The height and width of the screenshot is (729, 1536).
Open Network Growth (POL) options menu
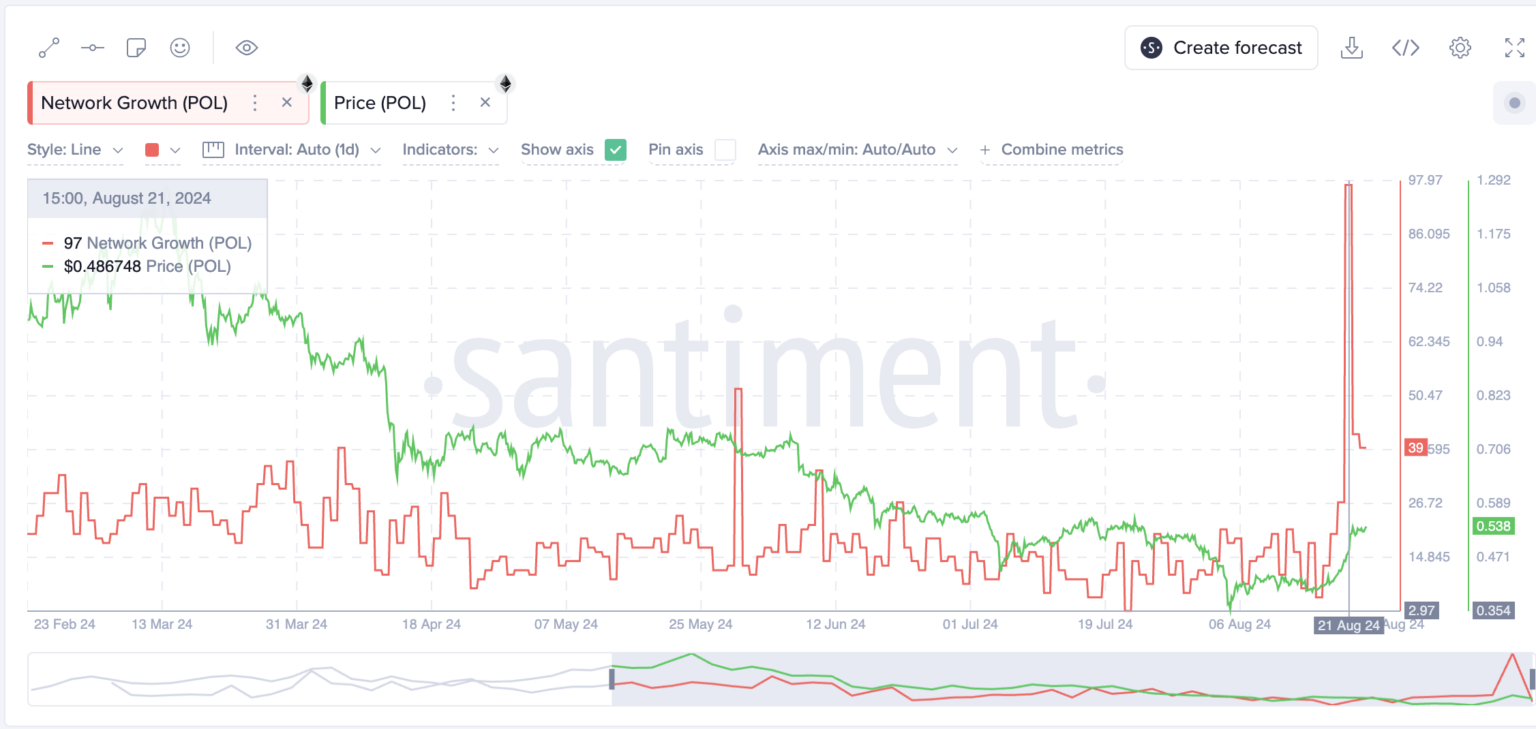(x=255, y=103)
